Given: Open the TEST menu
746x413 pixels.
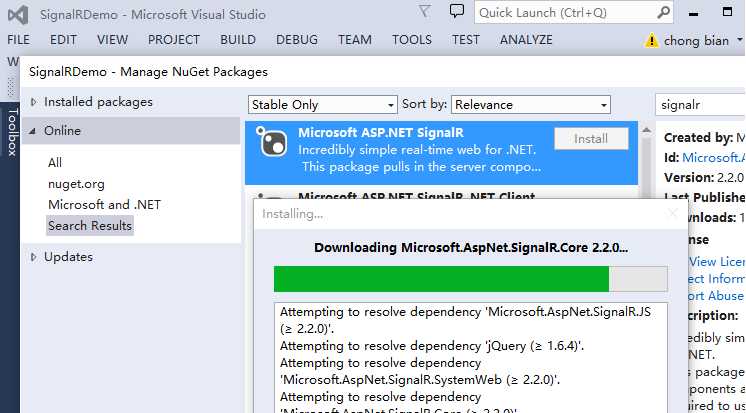Looking at the screenshot, I should point(466,40).
